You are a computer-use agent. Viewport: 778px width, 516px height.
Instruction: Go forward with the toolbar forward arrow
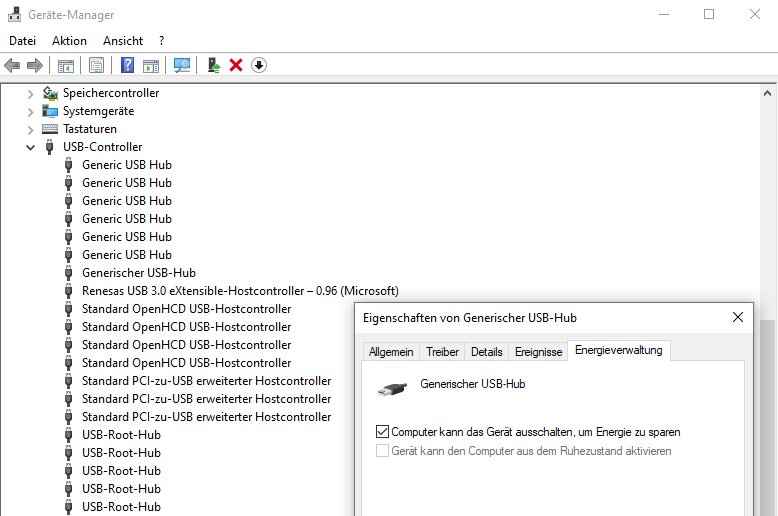(x=35, y=65)
